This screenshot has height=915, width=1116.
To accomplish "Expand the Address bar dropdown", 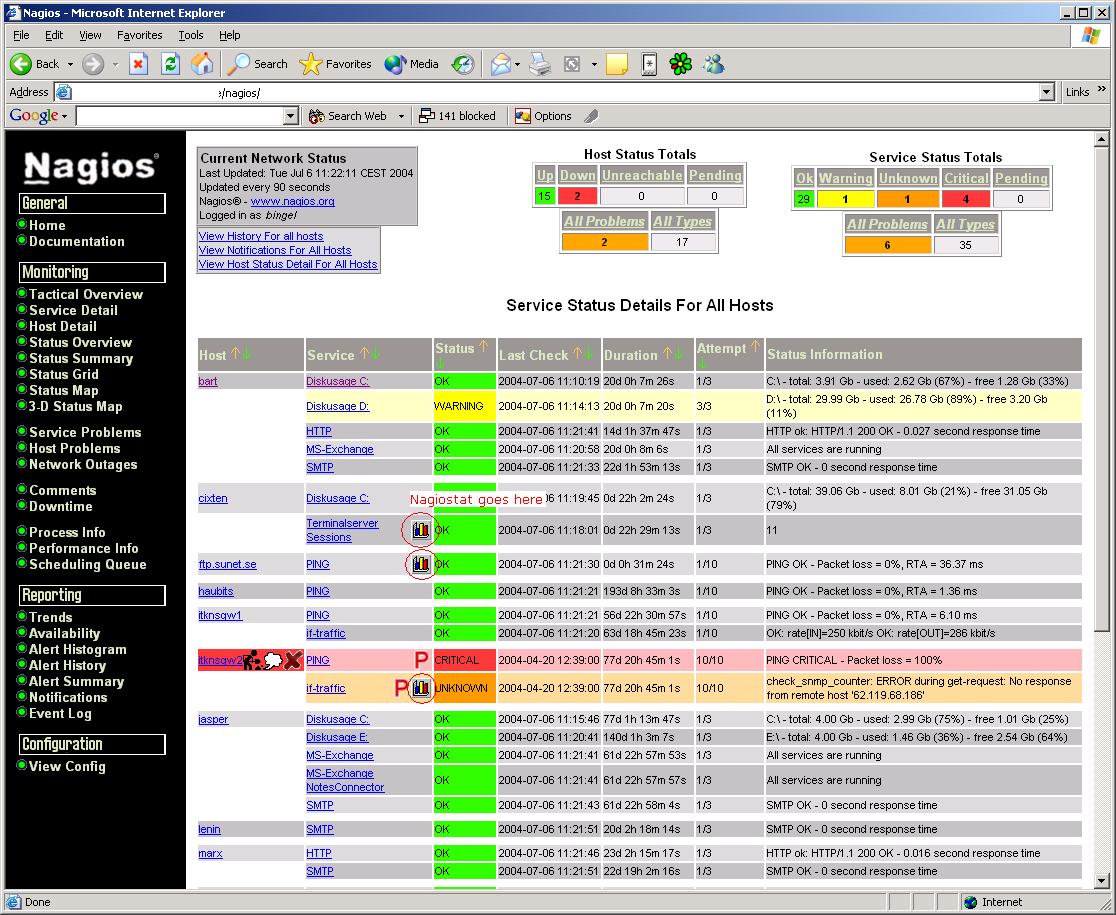I will [x=1046, y=92].
